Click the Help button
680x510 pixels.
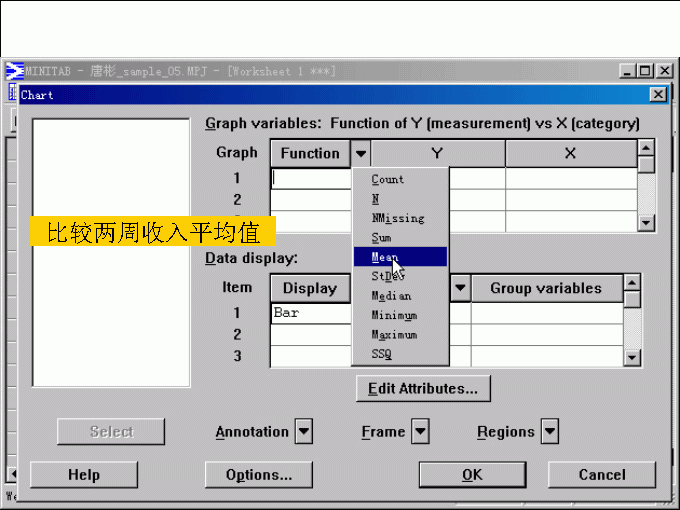pos(83,475)
